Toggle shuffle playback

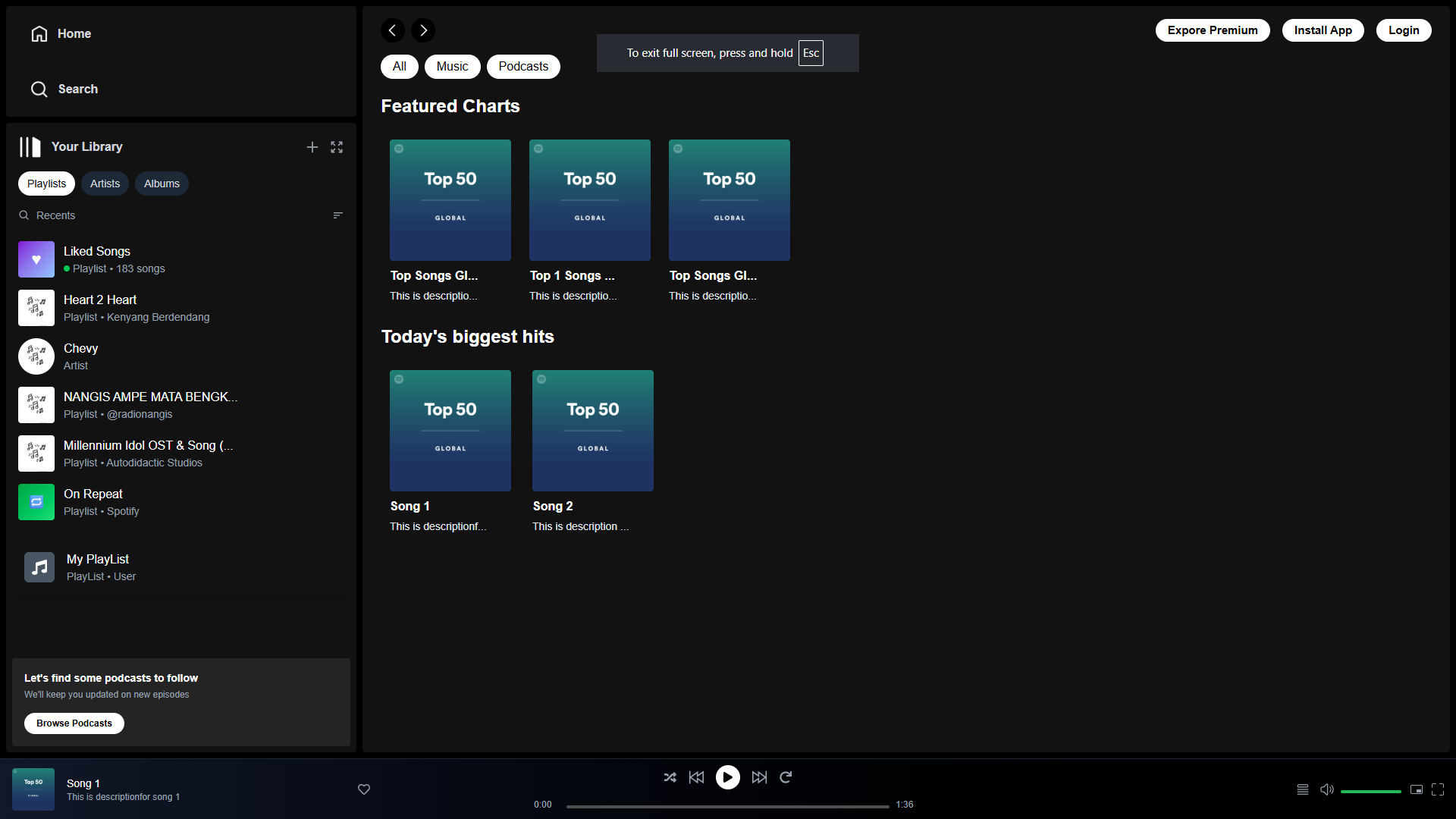point(670,777)
